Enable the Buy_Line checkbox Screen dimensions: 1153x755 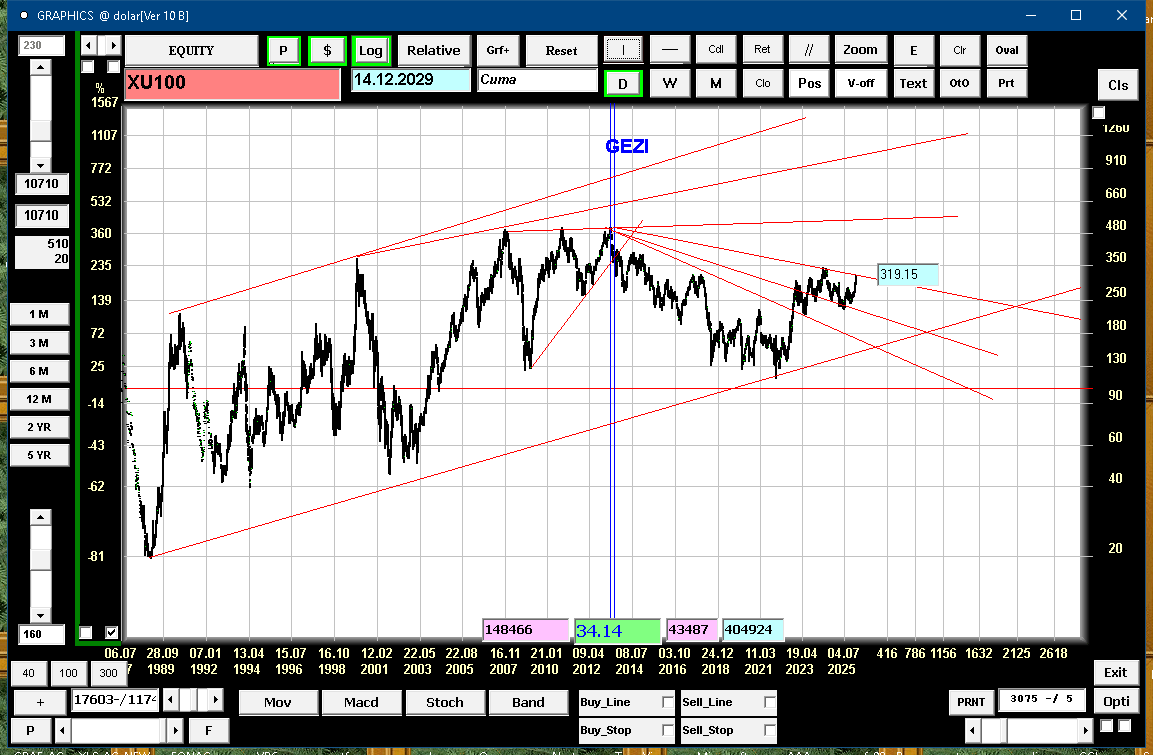(x=668, y=703)
